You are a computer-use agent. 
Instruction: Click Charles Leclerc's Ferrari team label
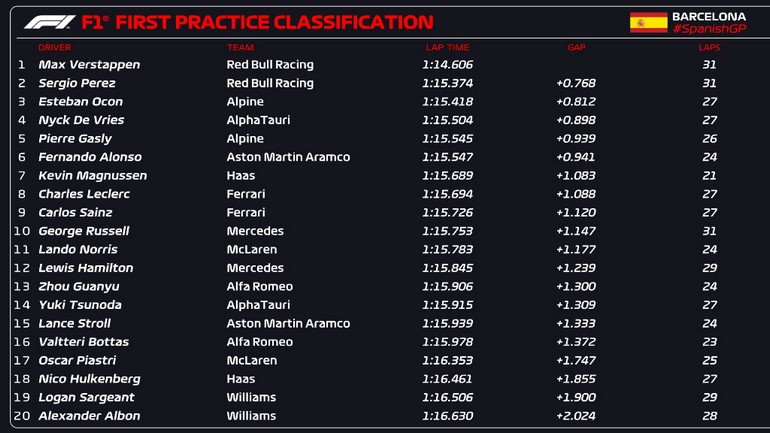coord(246,194)
